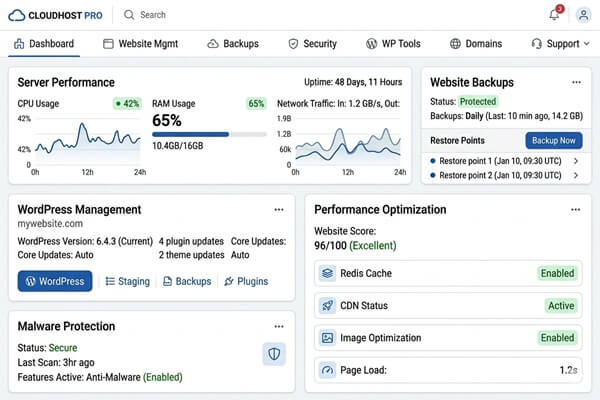Click the CloudHost Pro cloud logo

(16, 15)
